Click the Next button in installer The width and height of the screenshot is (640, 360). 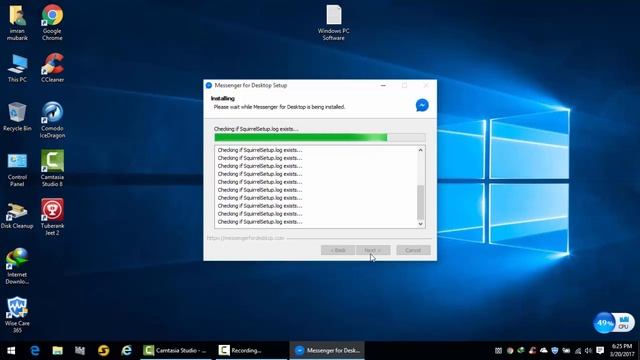point(373,250)
